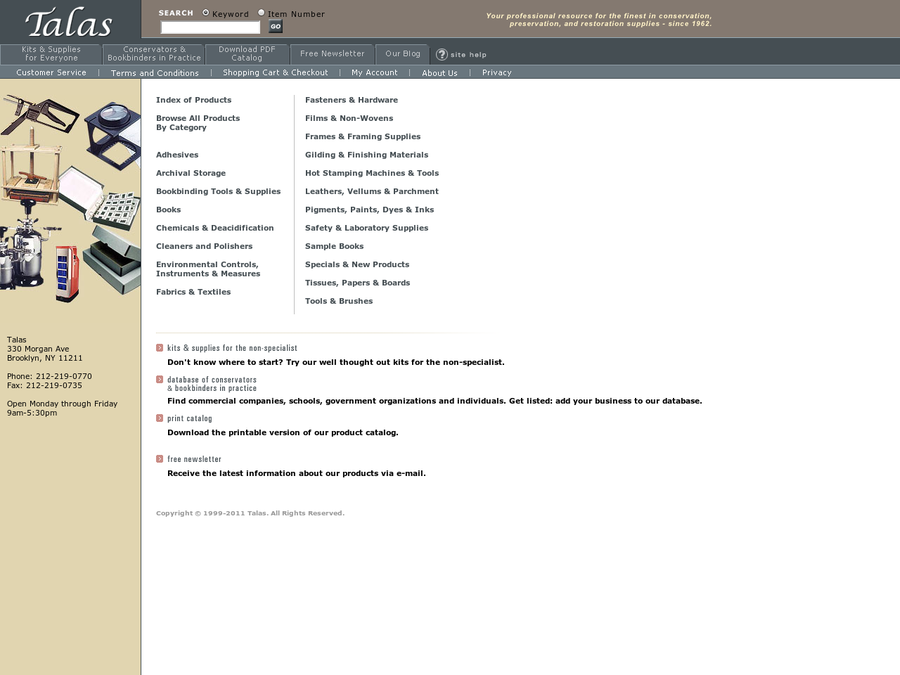
Task: Click "Don't know where to start?" description
Action: click(336, 362)
